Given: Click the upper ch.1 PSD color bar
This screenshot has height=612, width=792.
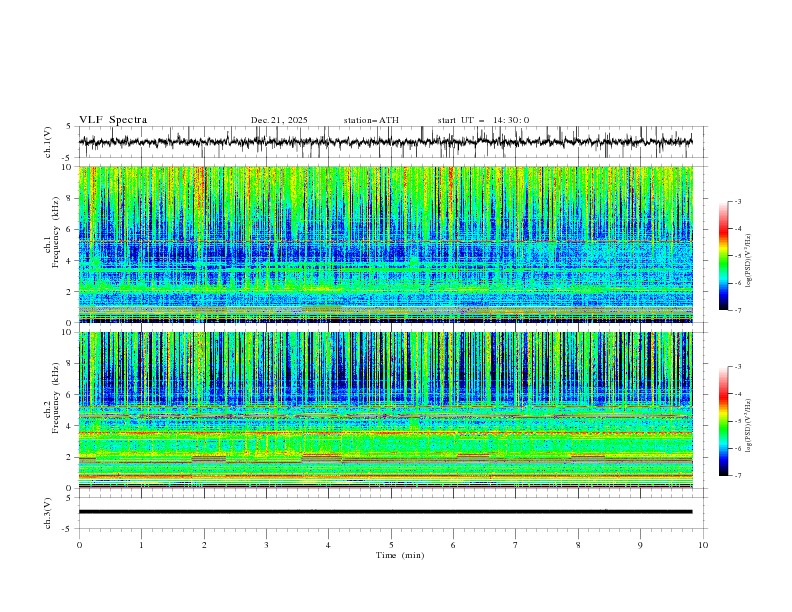Looking at the screenshot, I should pos(724,256).
